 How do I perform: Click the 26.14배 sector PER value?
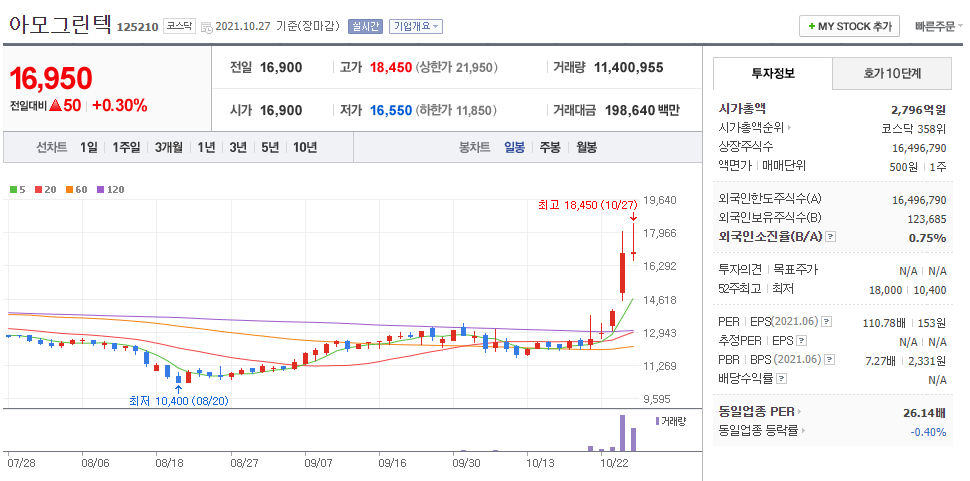[x=924, y=412]
